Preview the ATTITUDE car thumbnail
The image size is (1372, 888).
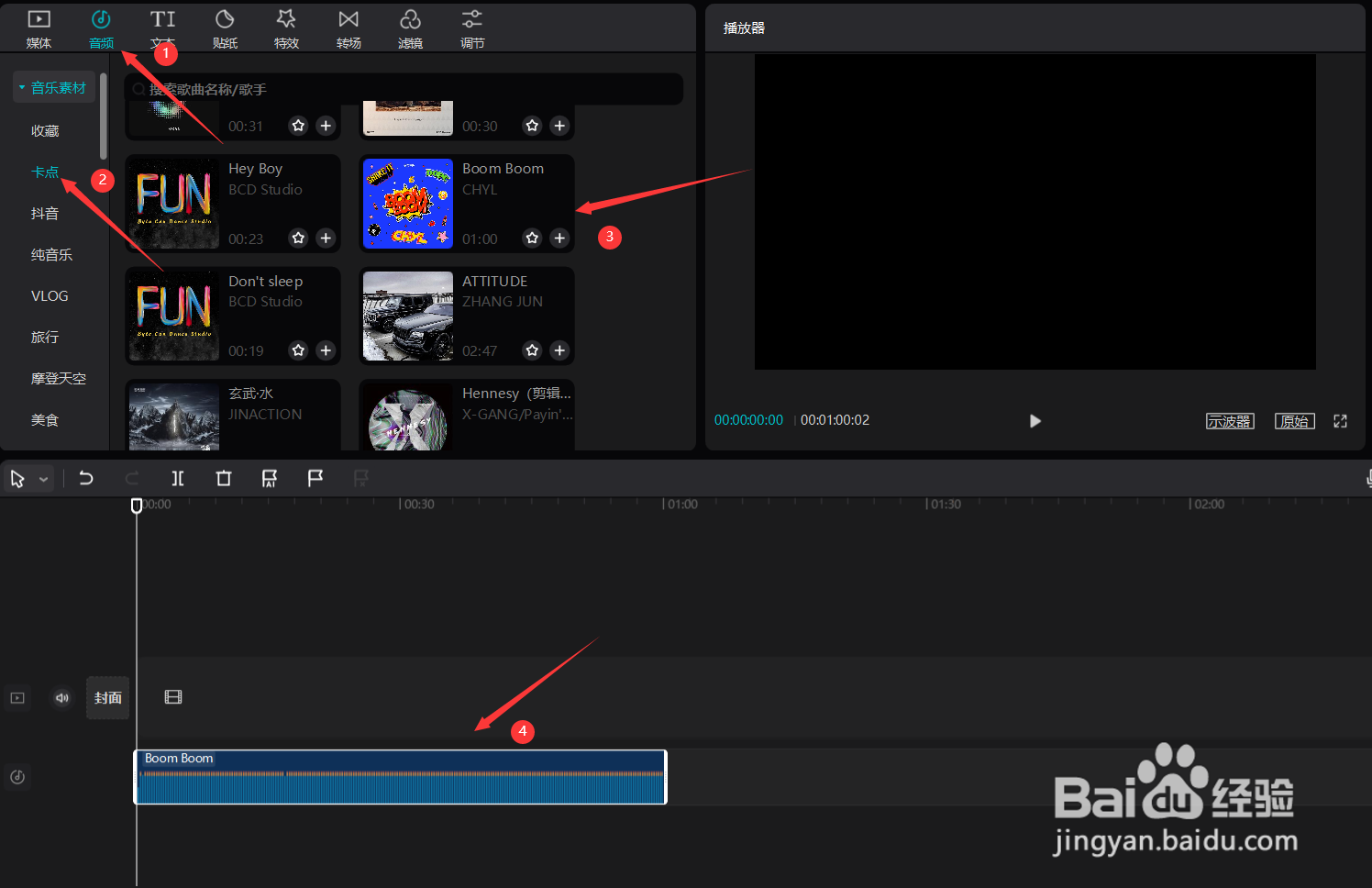point(408,316)
